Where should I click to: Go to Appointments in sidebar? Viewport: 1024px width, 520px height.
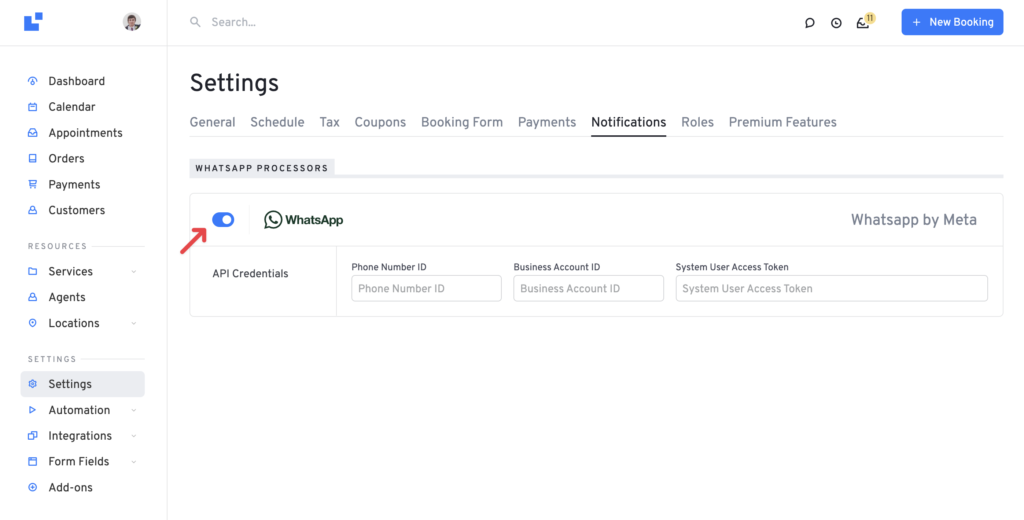tap(85, 133)
